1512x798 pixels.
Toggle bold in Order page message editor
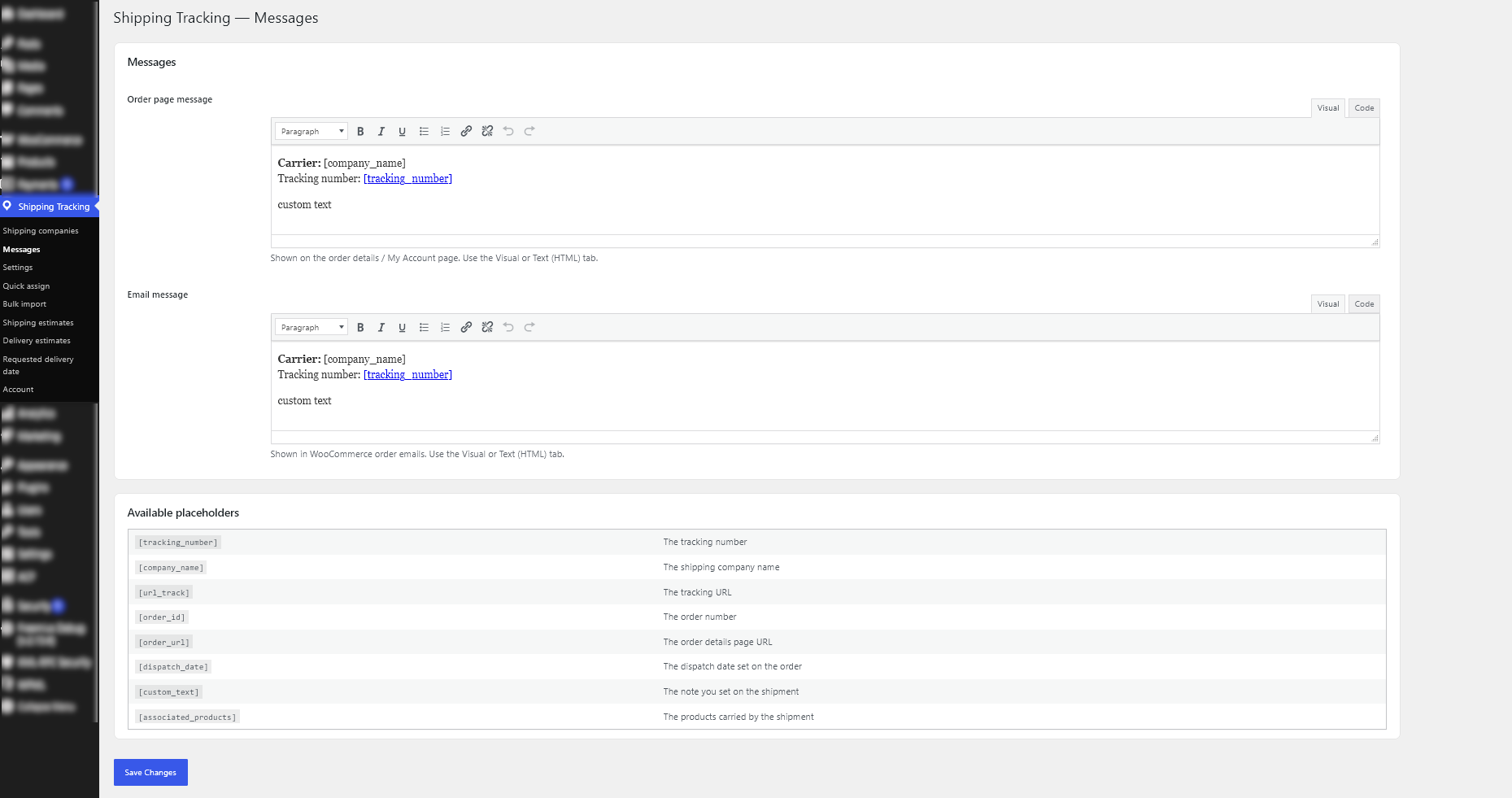tap(360, 131)
